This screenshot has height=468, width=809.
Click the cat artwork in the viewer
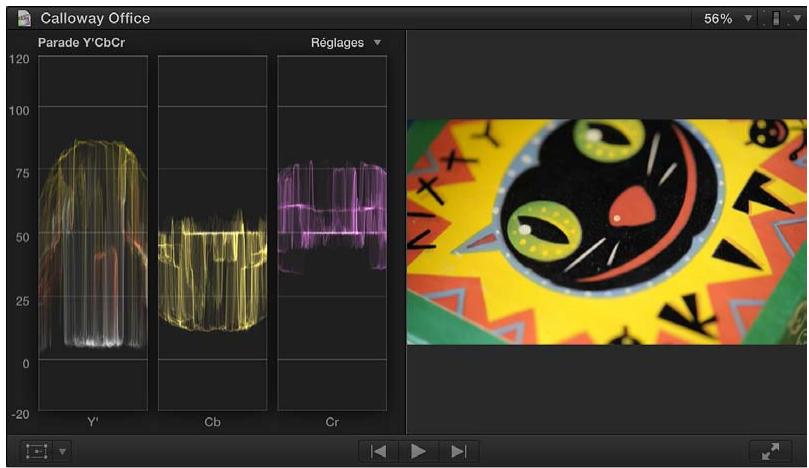[606, 232]
